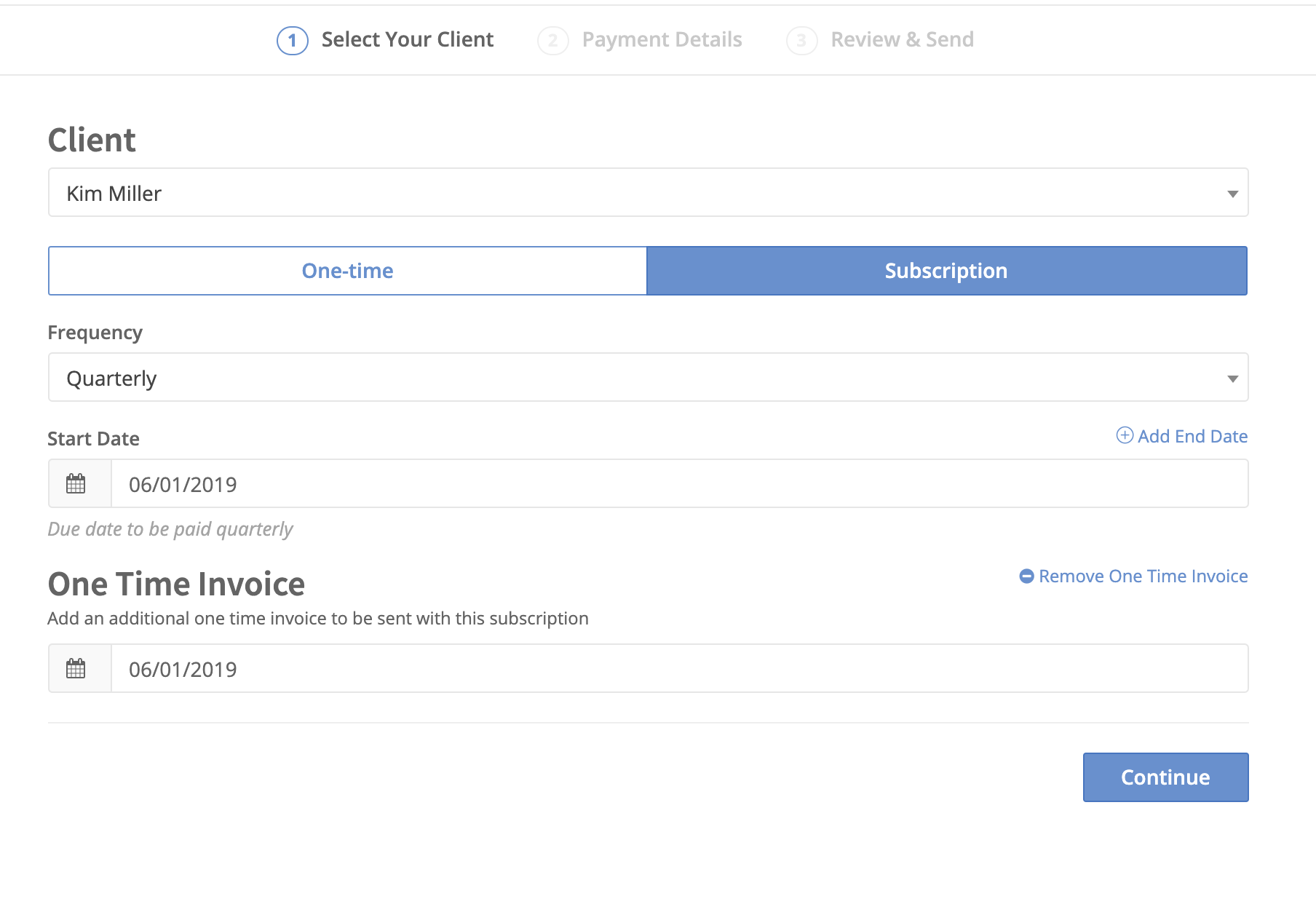Click into the Start Date text field
Screen dimensions: 1316x904
(678, 484)
